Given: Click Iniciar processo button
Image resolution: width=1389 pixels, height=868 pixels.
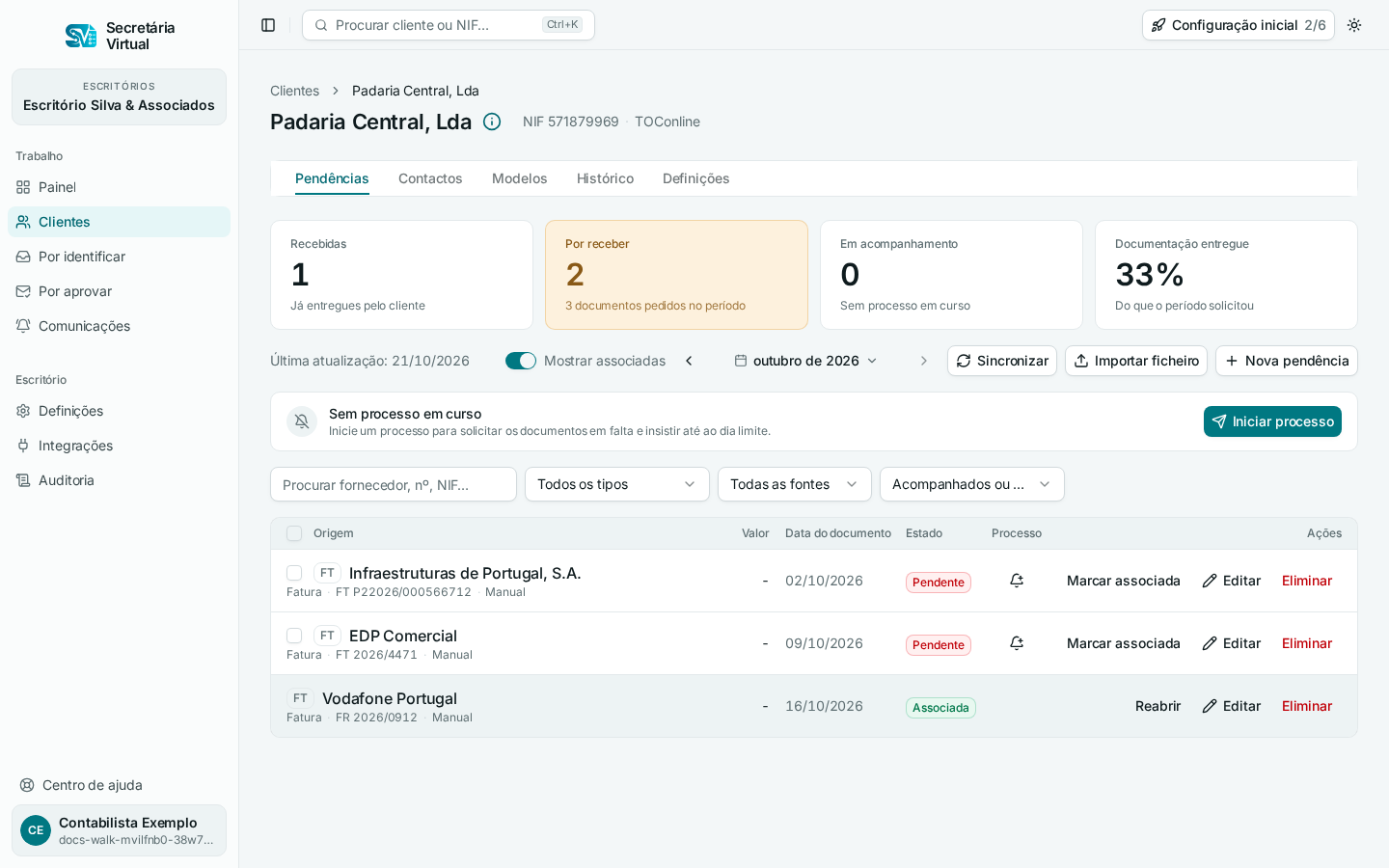Looking at the screenshot, I should pyautogui.click(x=1272, y=421).
